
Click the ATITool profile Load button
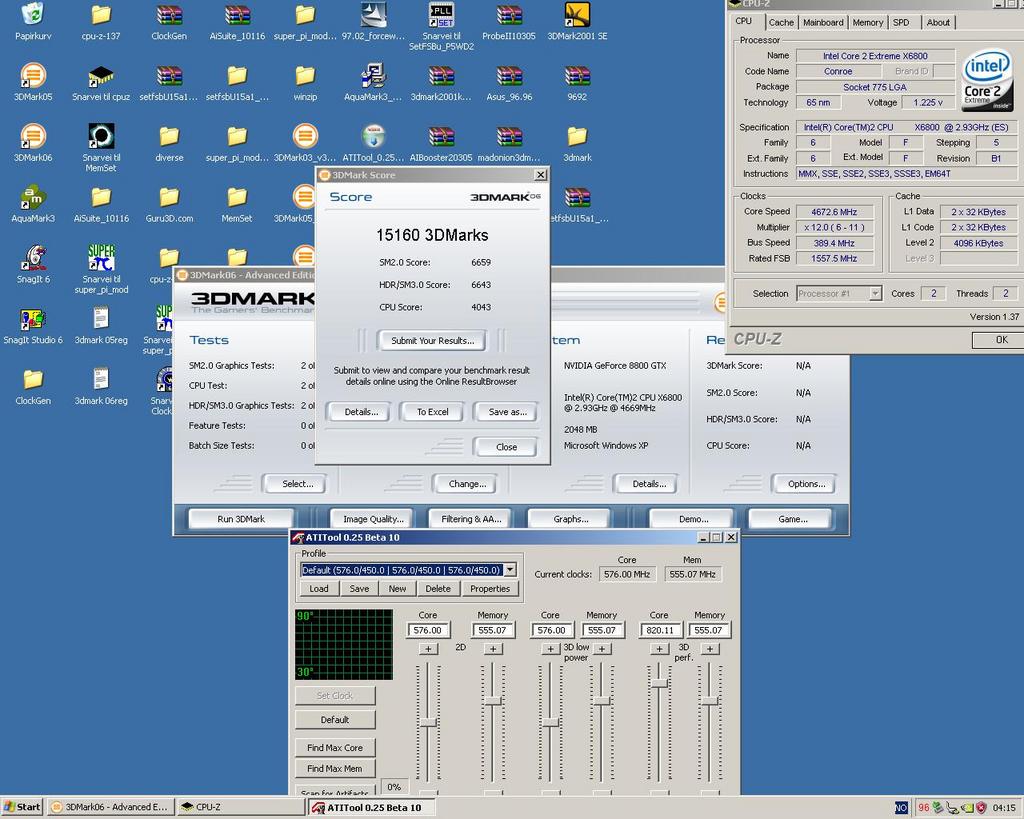tap(319, 588)
